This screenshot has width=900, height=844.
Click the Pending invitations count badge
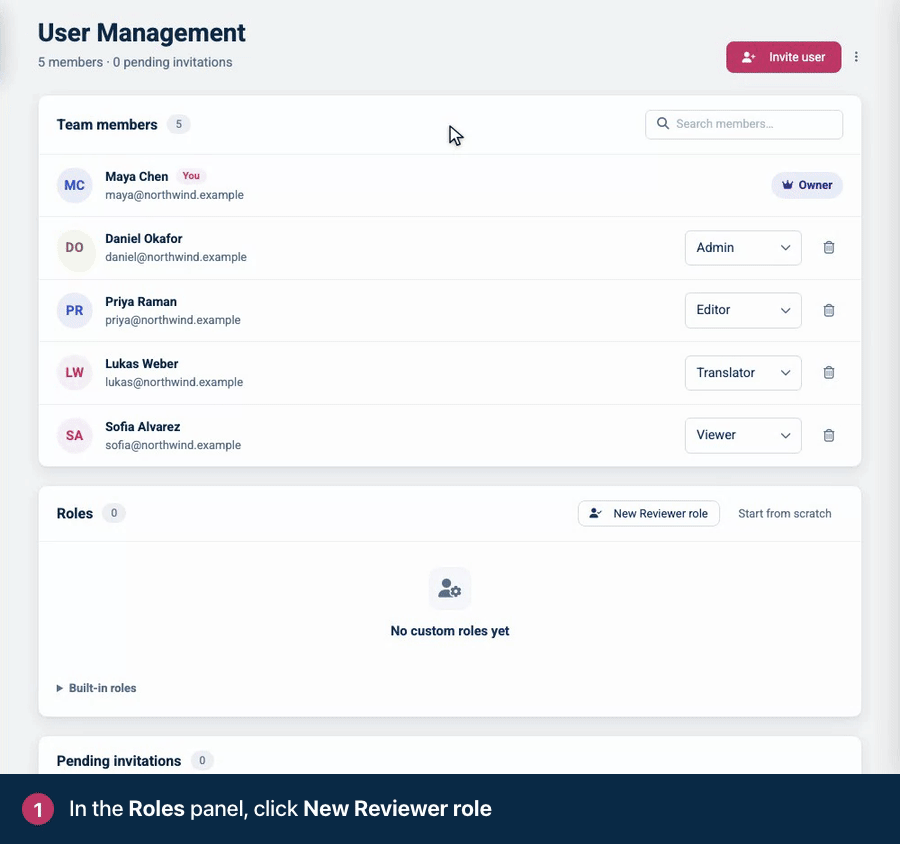click(x=202, y=760)
